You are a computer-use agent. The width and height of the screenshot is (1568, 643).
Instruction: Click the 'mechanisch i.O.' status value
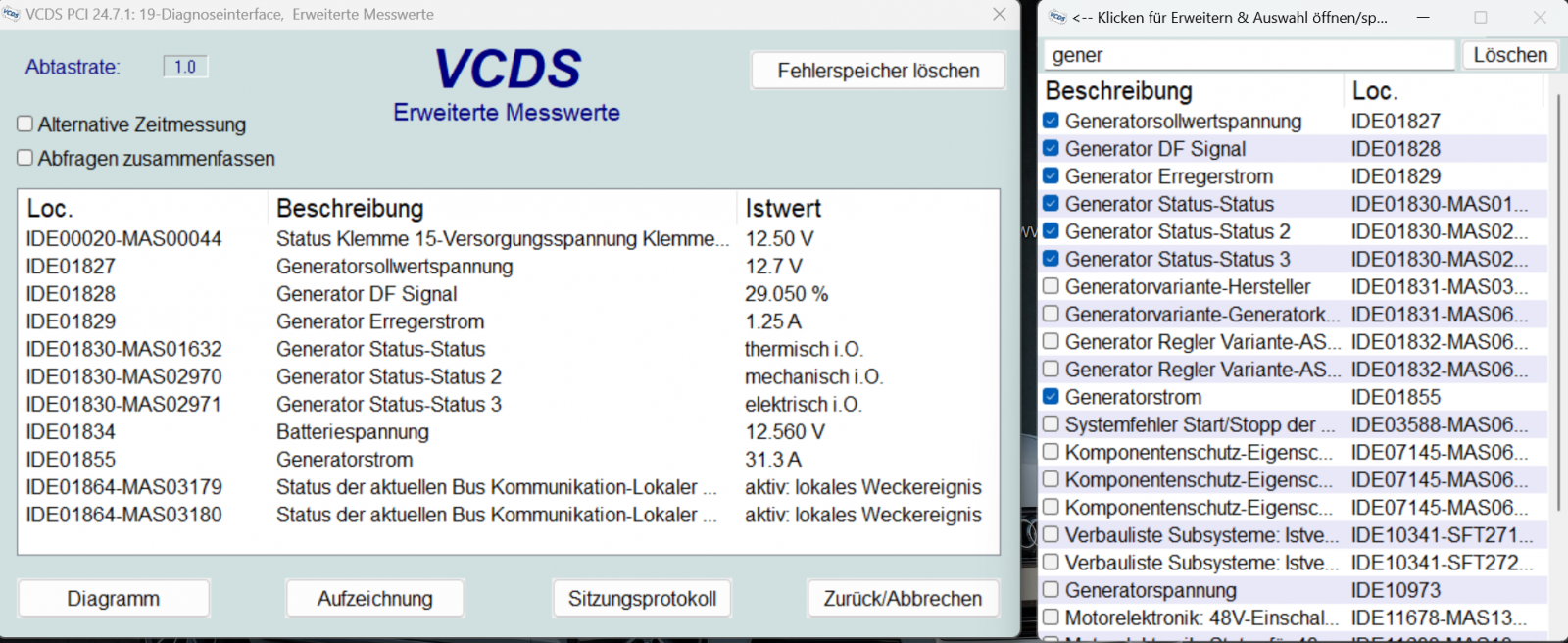(814, 376)
